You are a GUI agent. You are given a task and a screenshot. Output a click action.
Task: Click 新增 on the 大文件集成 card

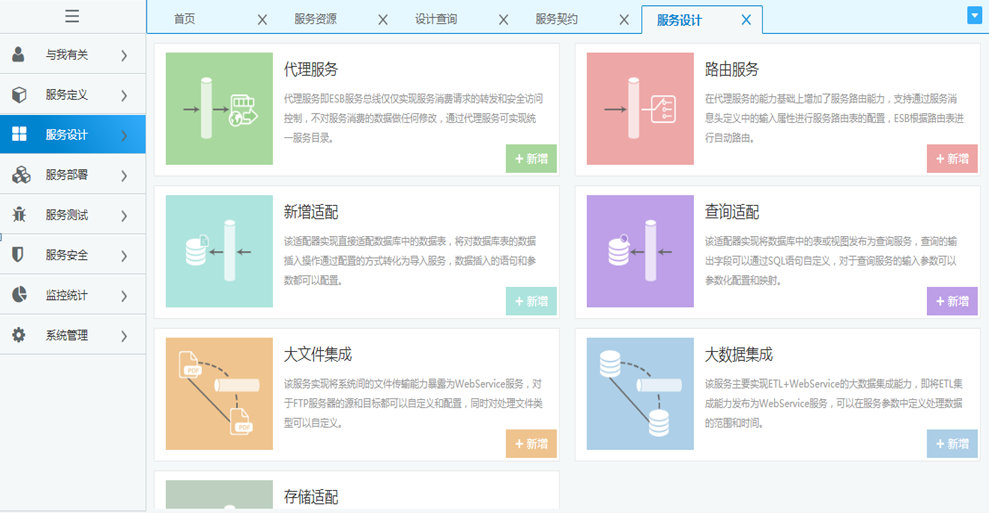(531, 444)
